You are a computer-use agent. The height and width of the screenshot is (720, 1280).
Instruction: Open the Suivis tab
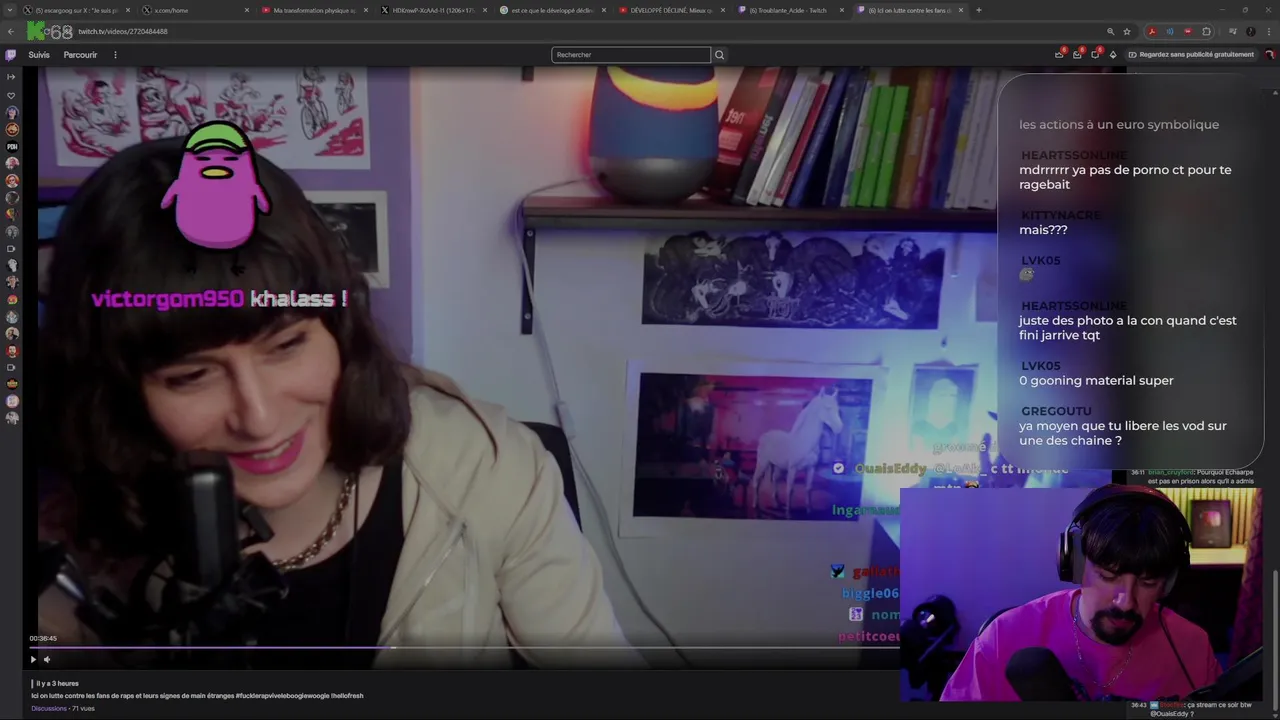click(39, 55)
